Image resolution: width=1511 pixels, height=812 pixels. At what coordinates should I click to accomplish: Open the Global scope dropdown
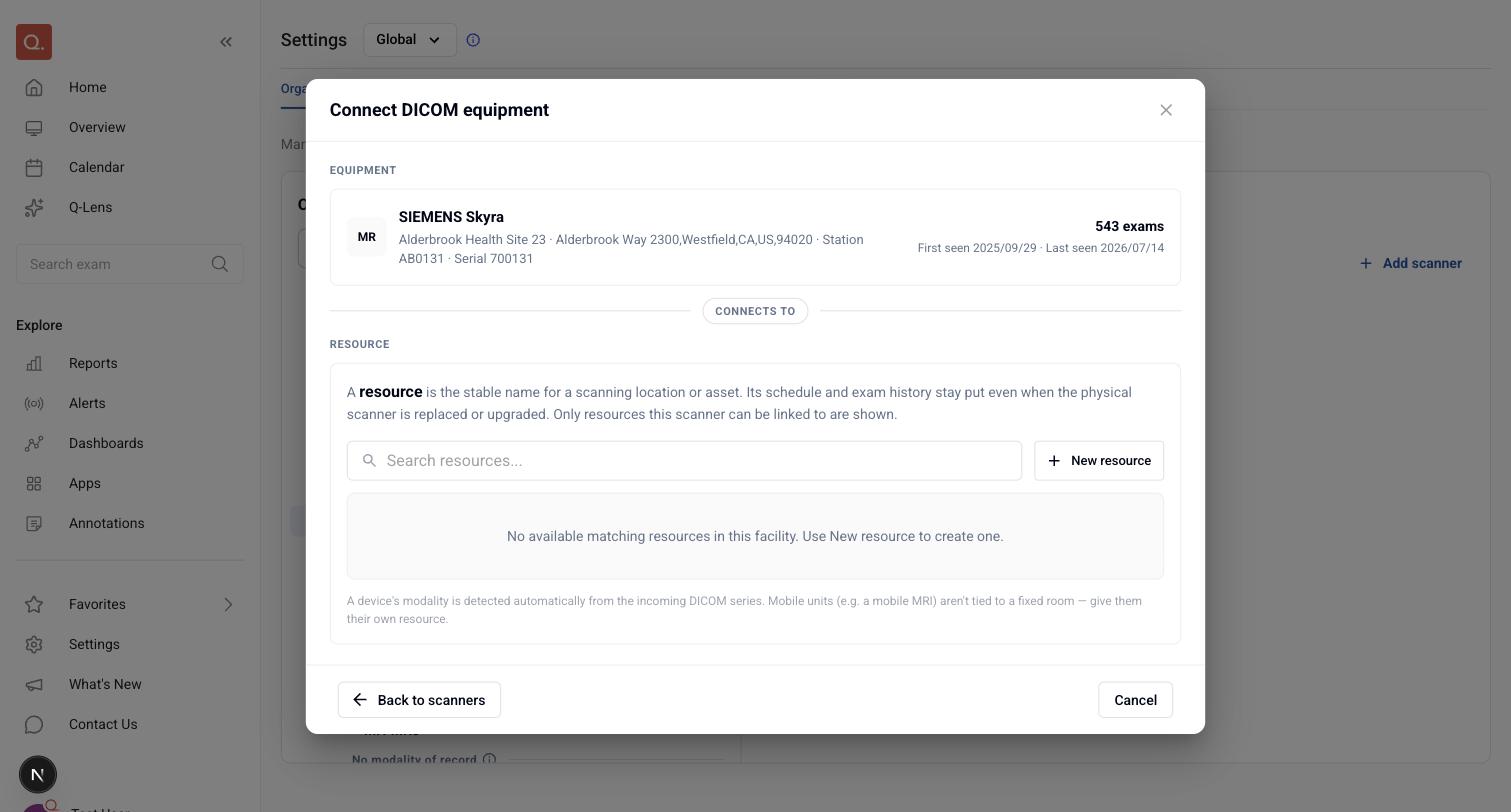(410, 40)
